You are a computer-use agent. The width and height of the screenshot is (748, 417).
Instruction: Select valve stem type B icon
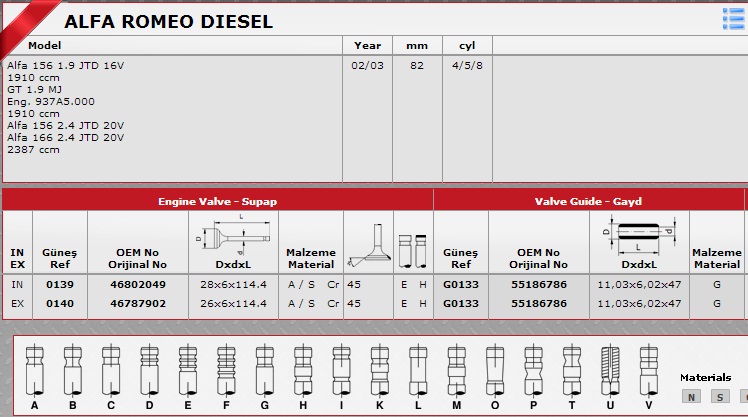point(73,371)
